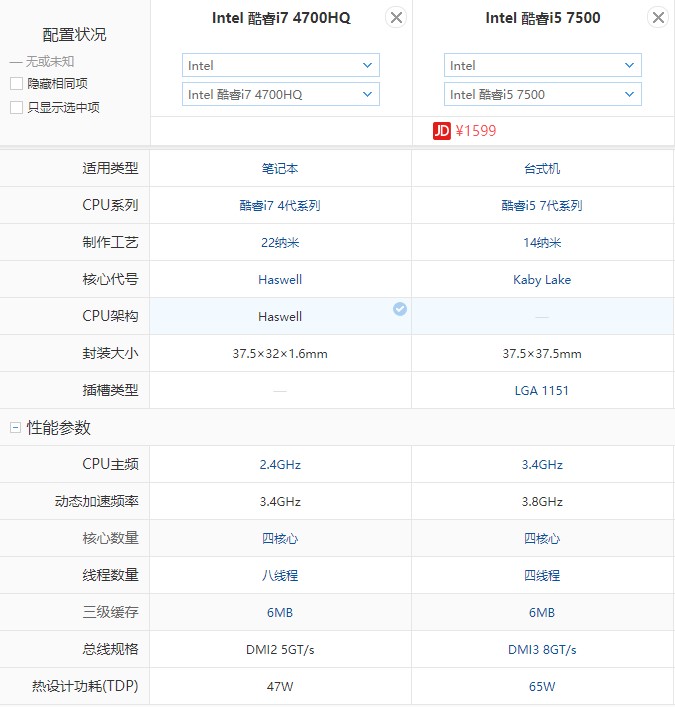The height and width of the screenshot is (707, 675).
Task: Open the Intel 酷睿i5 7500 model dropdown
Action: click(542, 94)
